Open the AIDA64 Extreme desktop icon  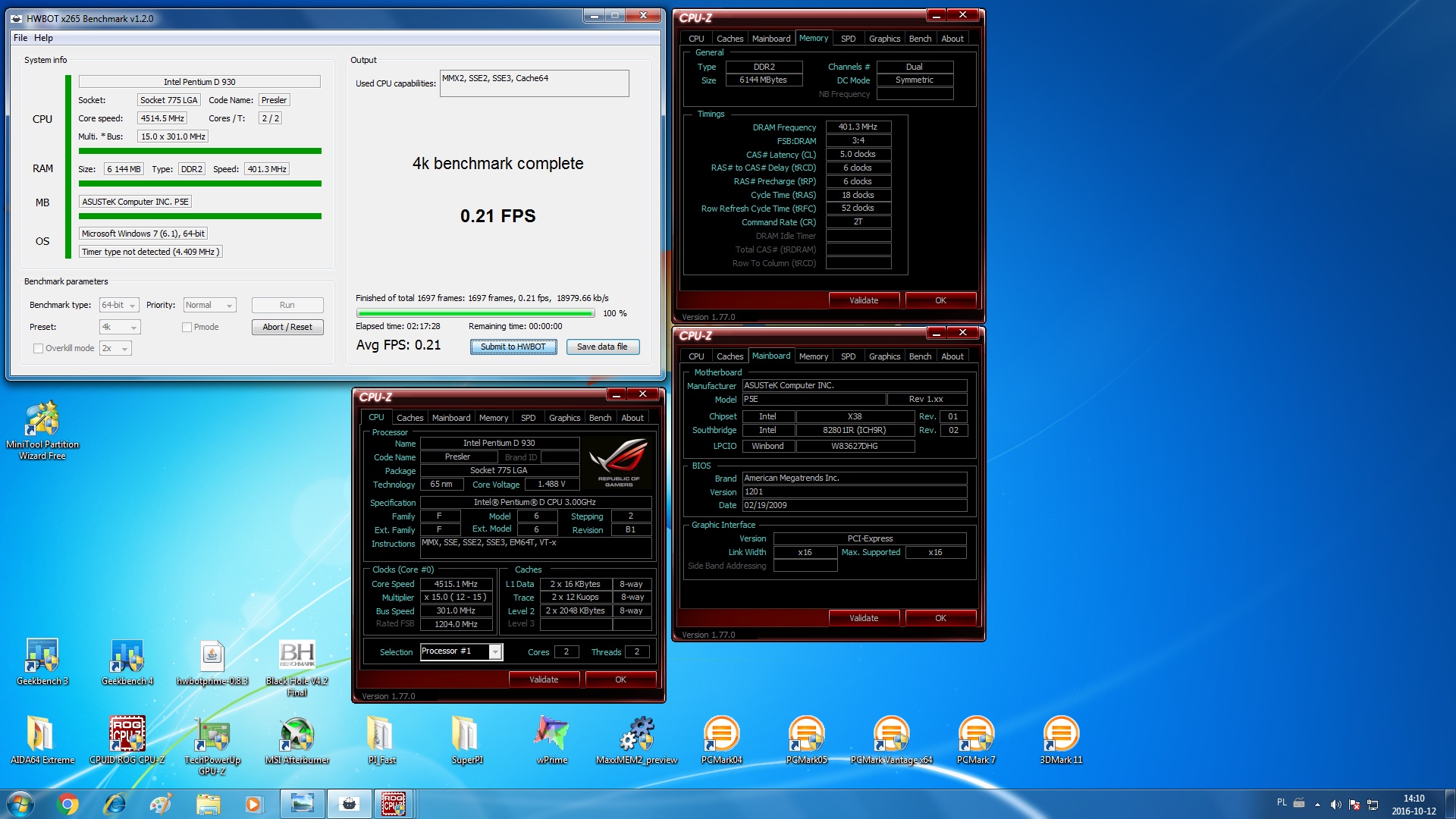click(x=42, y=740)
